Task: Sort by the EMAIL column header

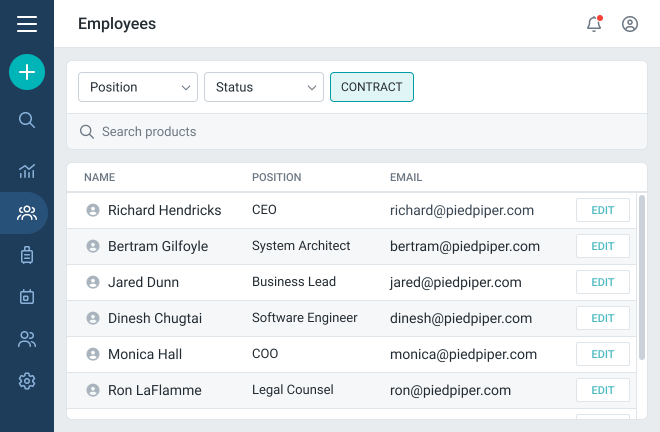Action: [x=406, y=177]
